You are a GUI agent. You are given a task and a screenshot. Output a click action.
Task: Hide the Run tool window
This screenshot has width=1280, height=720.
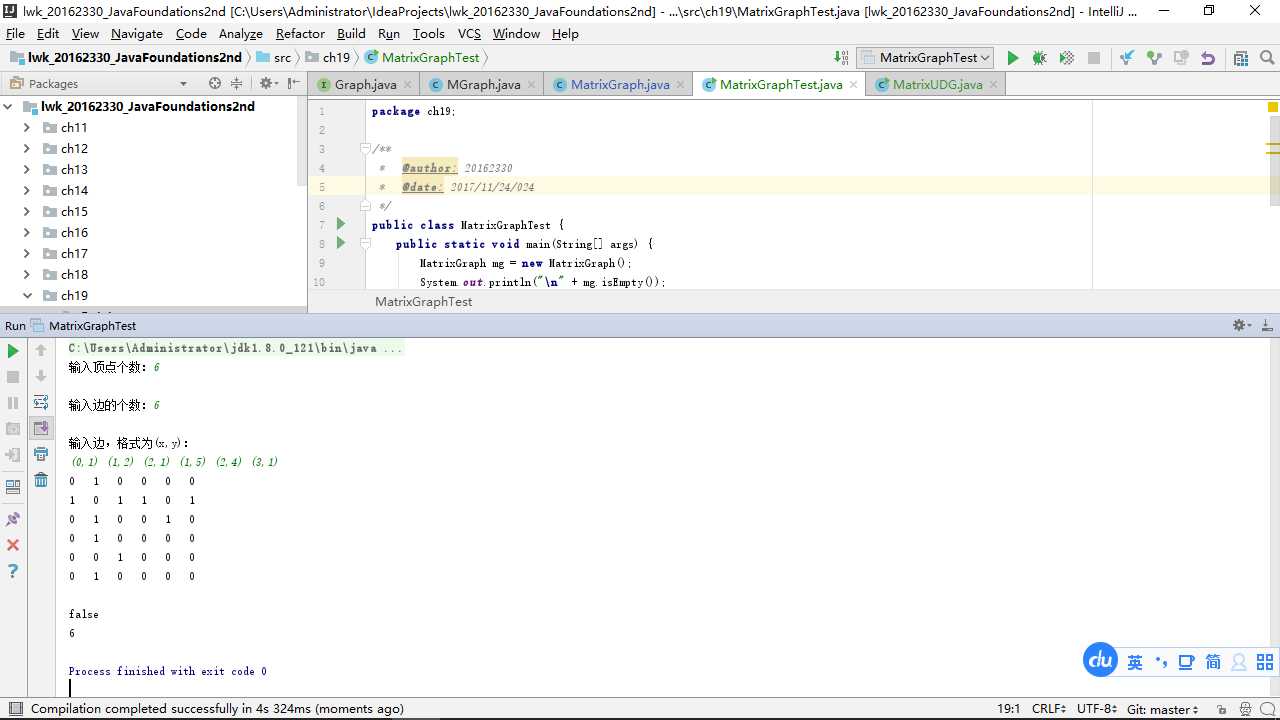1267,326
